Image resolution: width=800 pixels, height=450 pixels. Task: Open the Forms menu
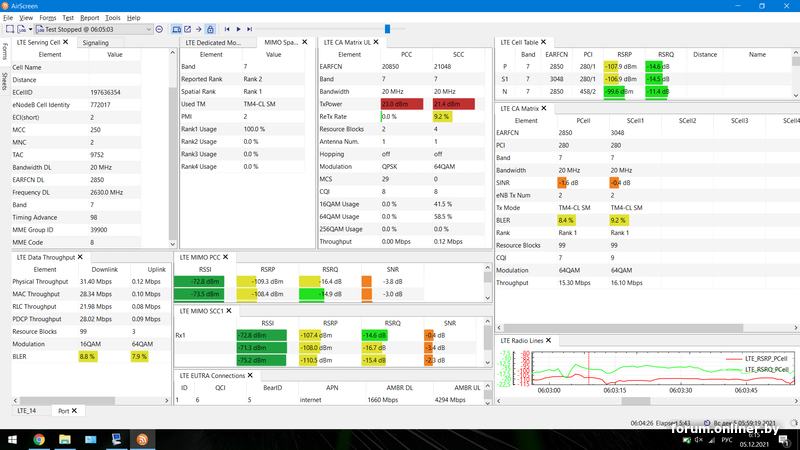pyautogui.click(x=48, y=18)
